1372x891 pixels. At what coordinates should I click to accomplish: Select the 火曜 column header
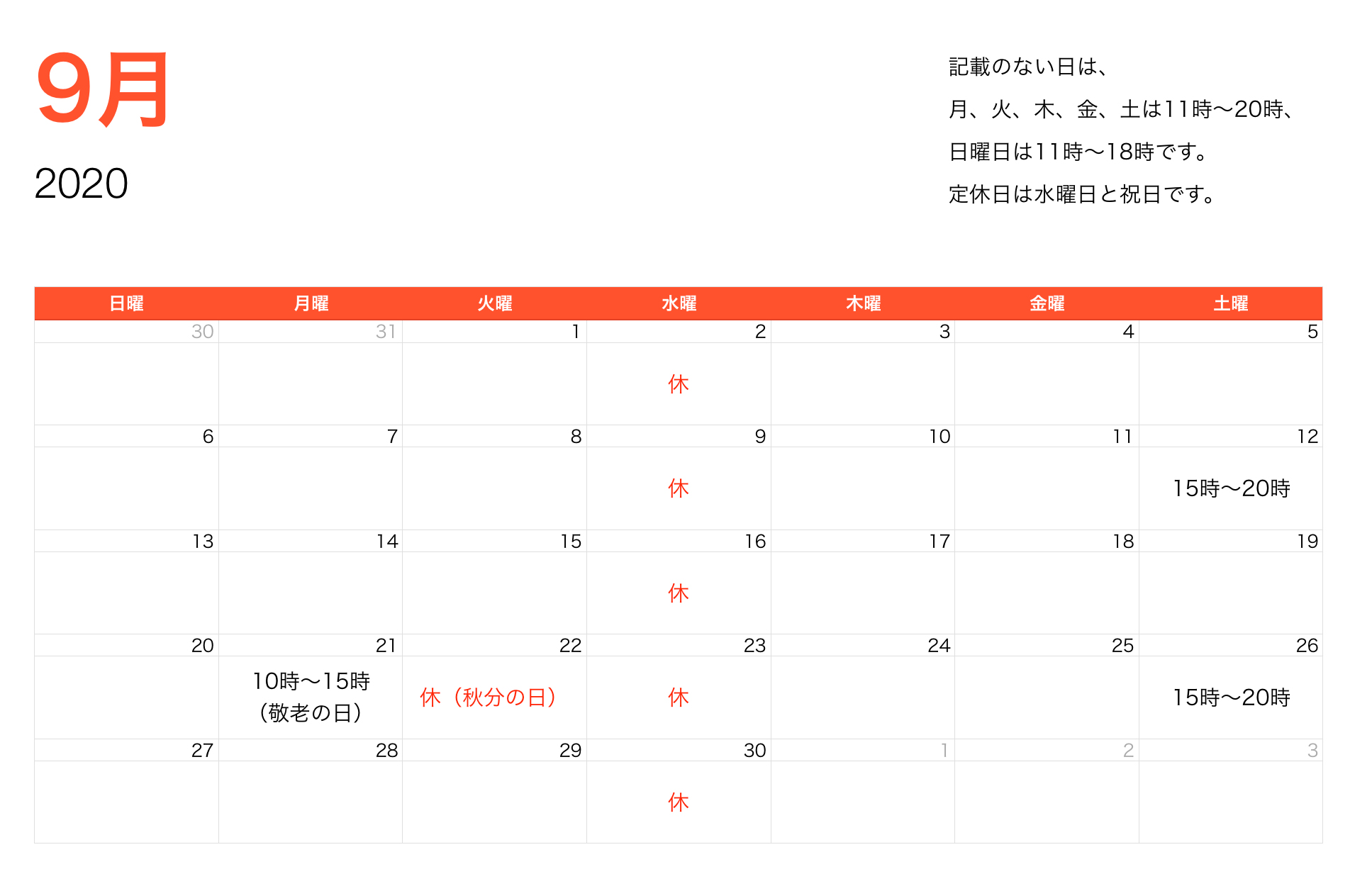[x=494, y=303]
